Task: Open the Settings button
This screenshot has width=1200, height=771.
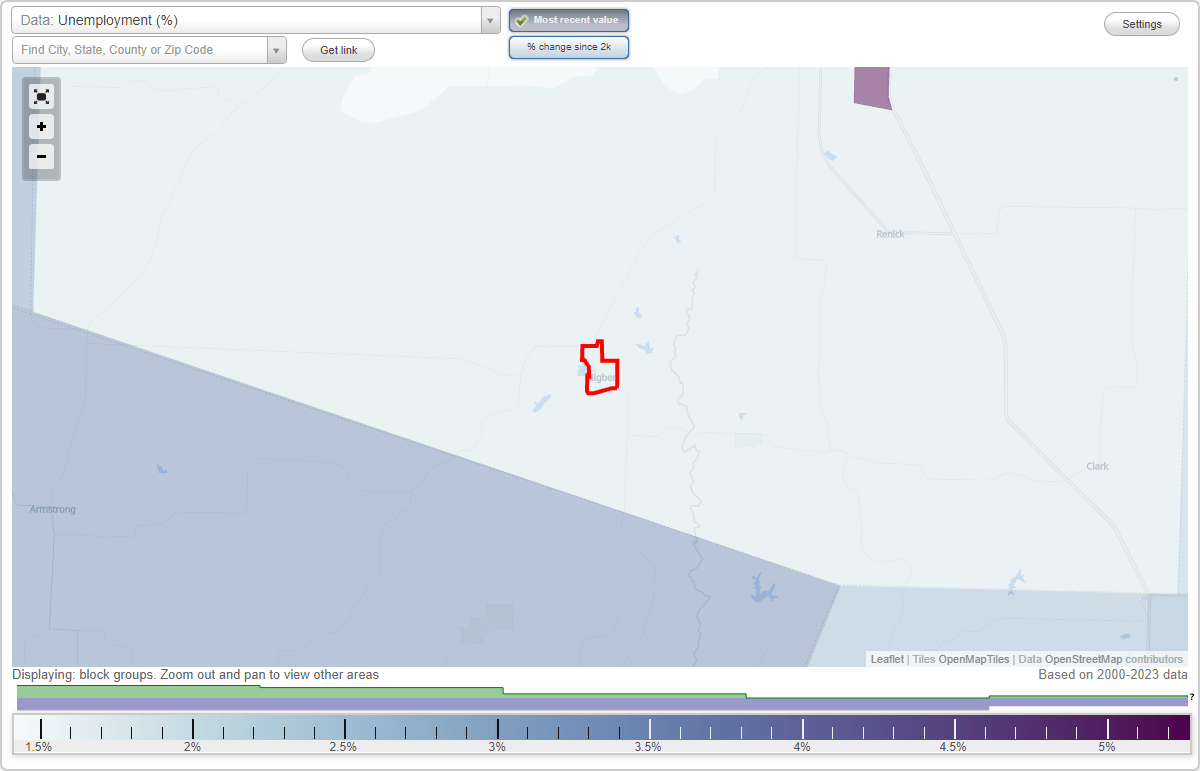Action: 1142,24
